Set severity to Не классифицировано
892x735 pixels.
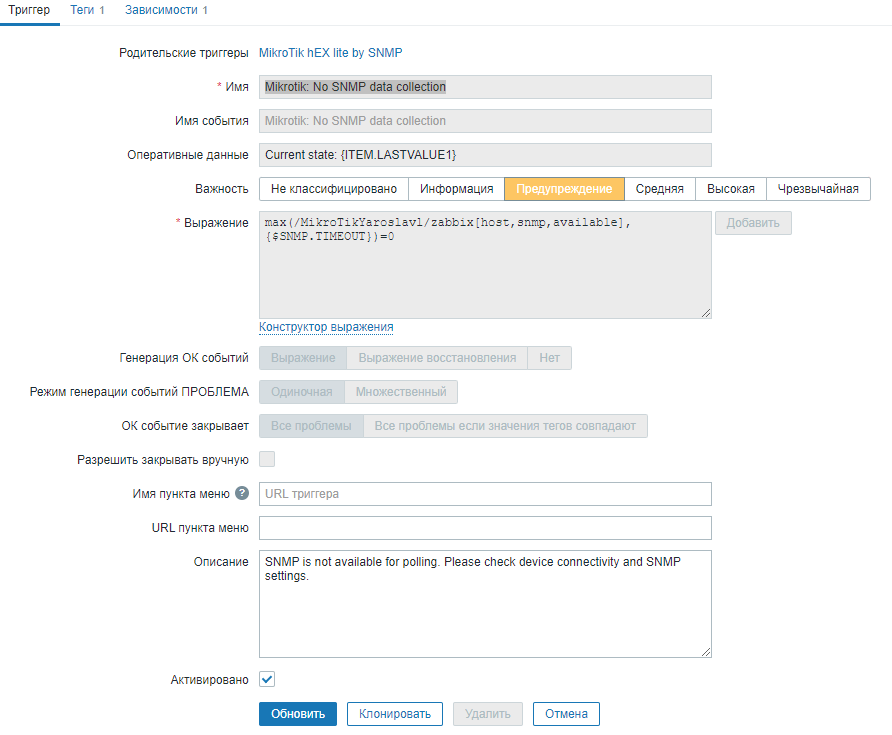[334, 189]
